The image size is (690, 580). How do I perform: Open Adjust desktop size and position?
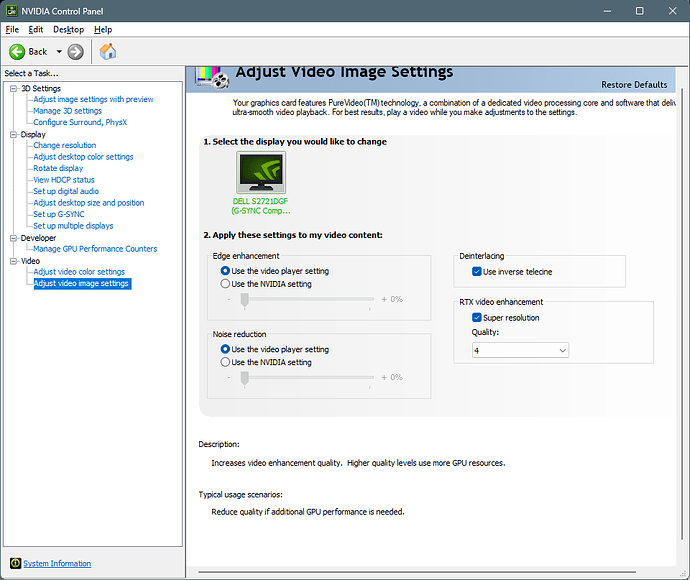(89, 202)
